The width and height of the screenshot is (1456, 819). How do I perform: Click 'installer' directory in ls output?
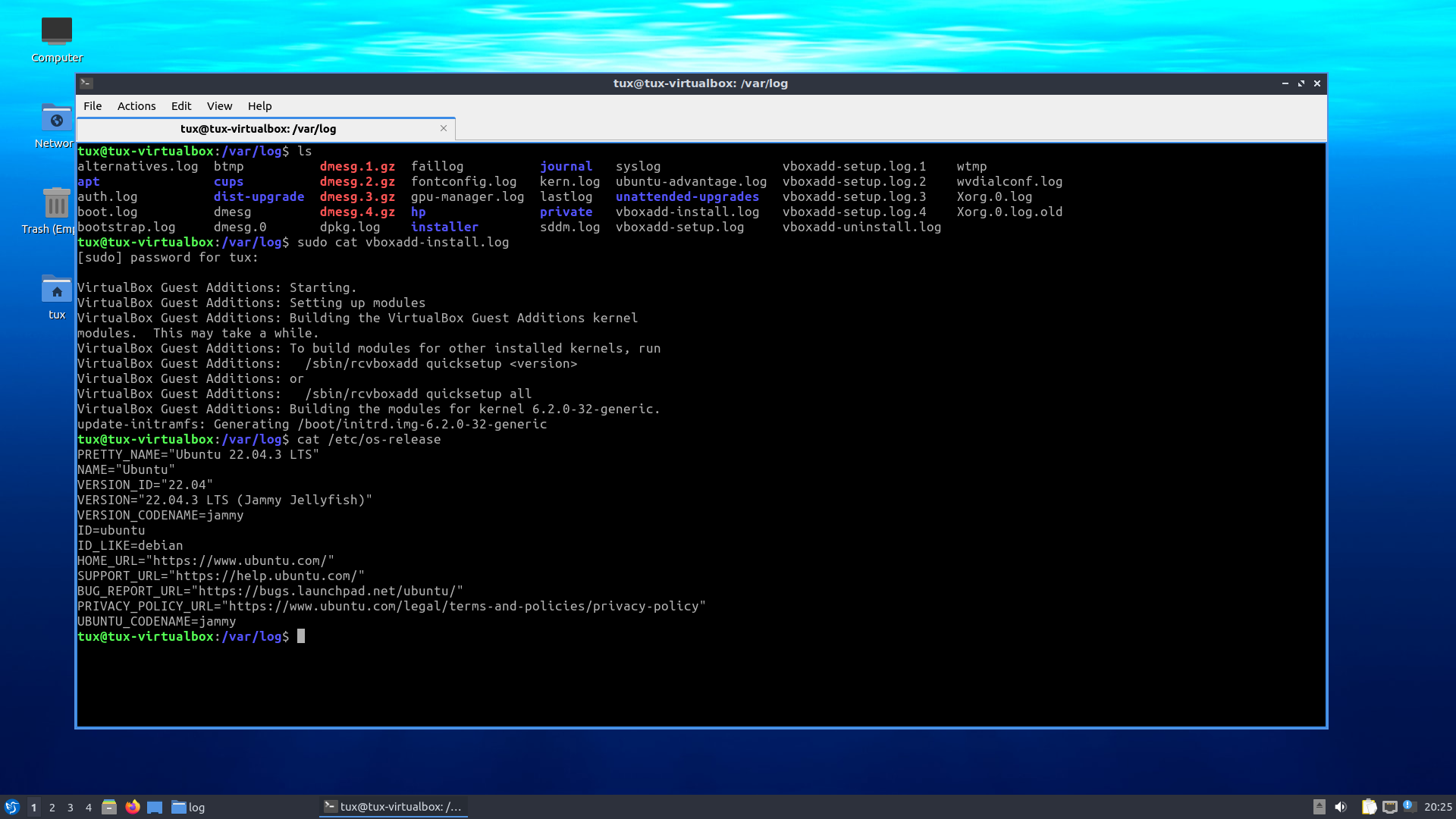click(444, 227)
